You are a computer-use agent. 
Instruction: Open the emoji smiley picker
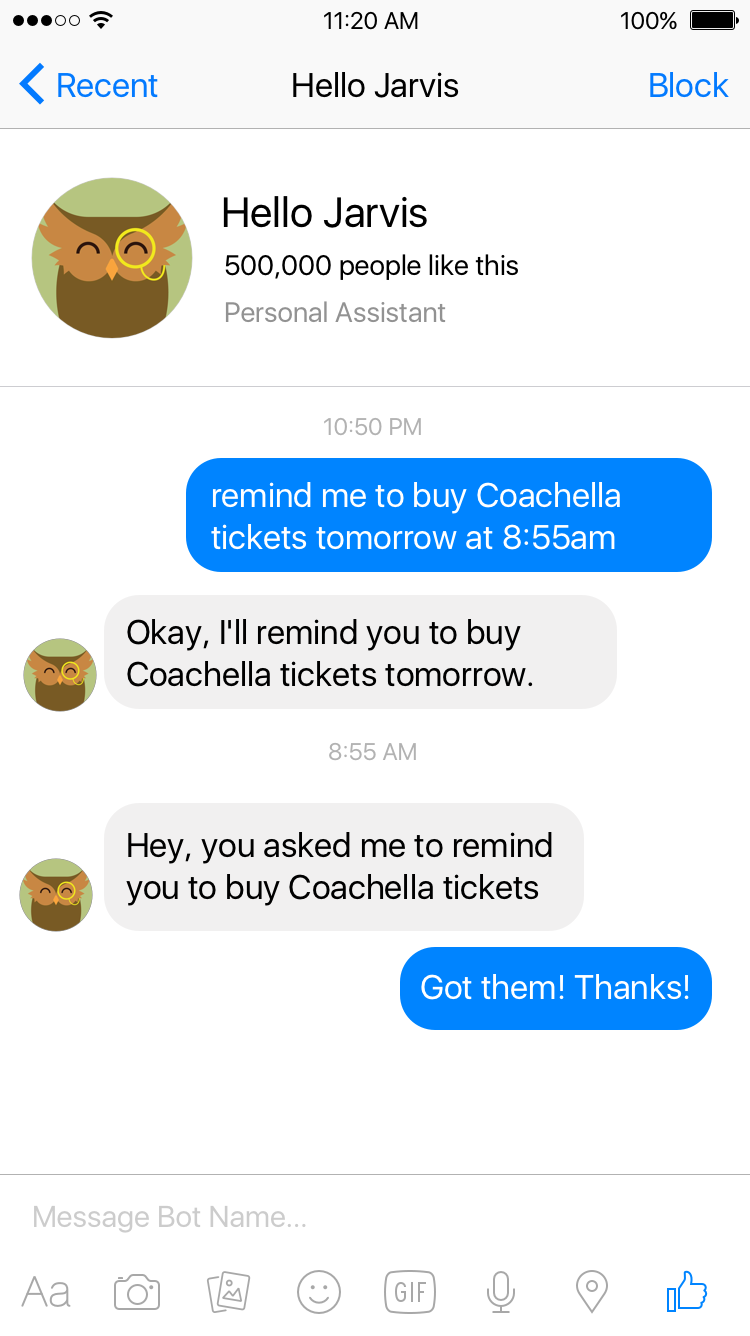point(319,1291)
